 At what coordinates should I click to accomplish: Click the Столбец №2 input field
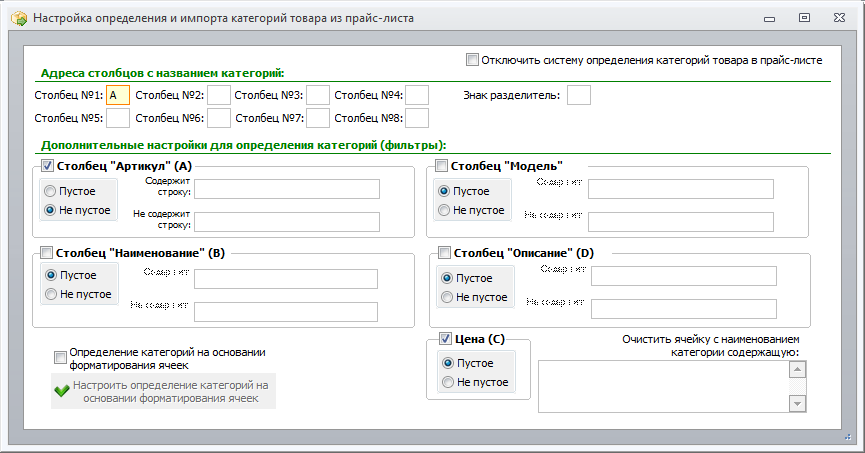[219, 95]
